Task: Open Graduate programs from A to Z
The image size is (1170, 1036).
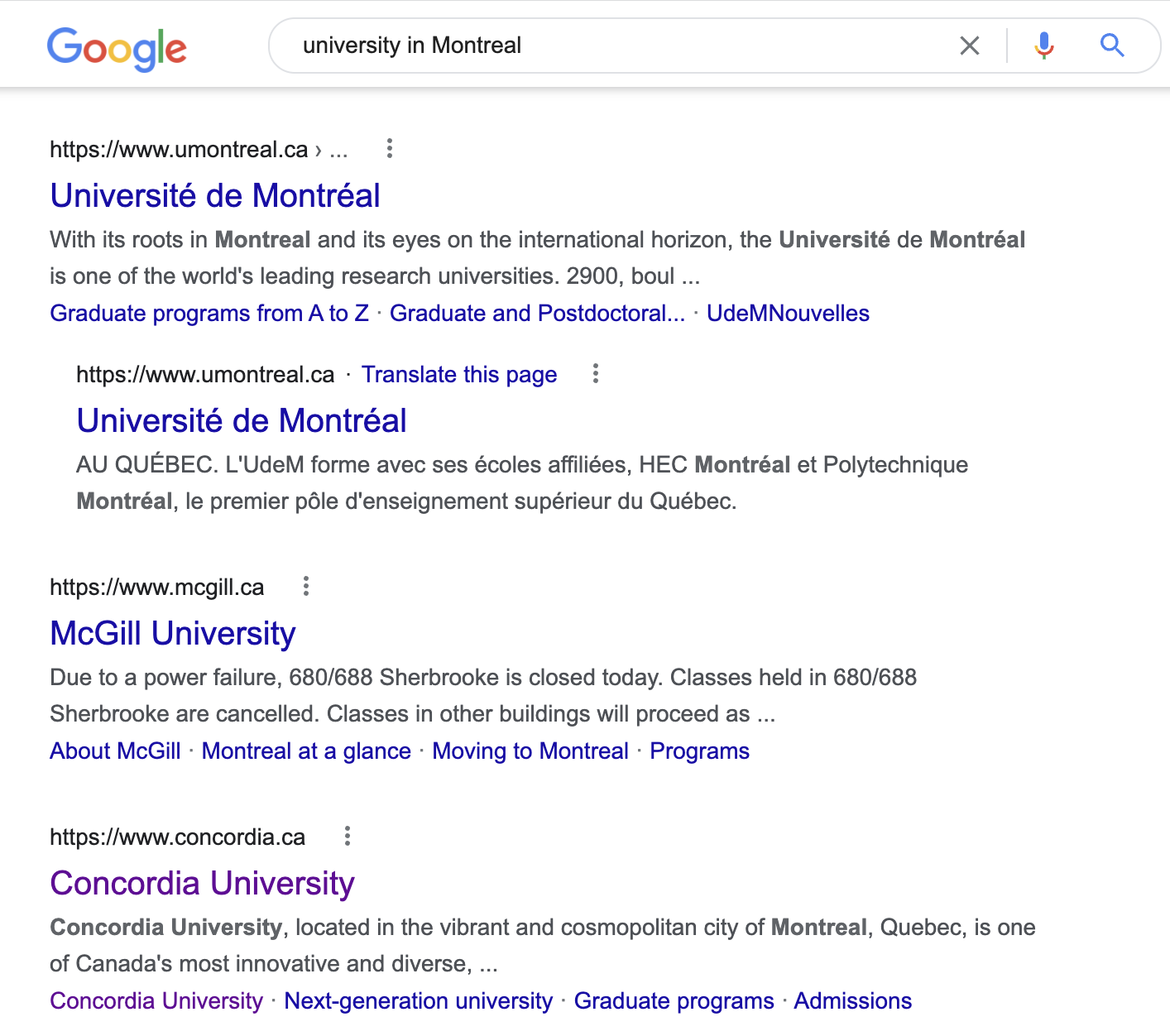Action: click(x=209, y=314)
